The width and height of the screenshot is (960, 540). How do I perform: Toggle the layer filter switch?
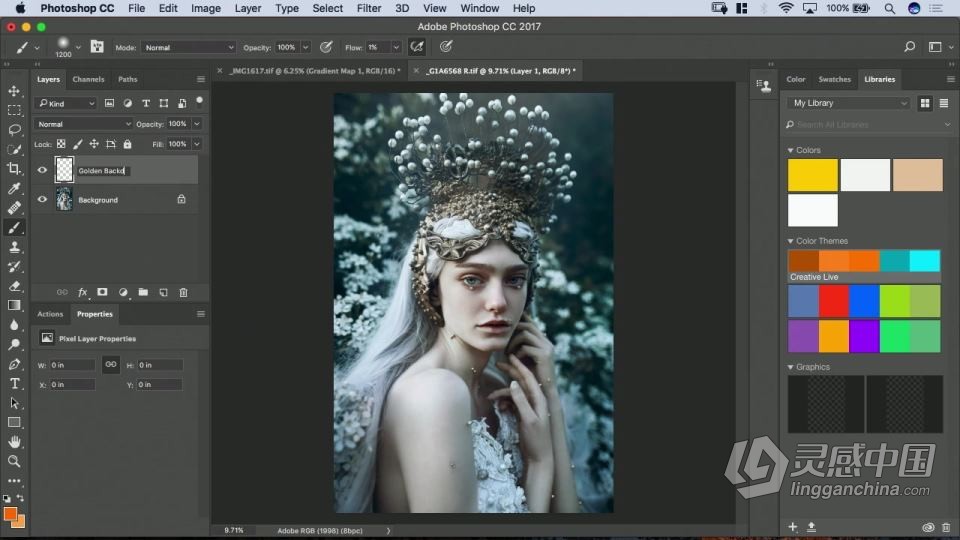point(199,101)
